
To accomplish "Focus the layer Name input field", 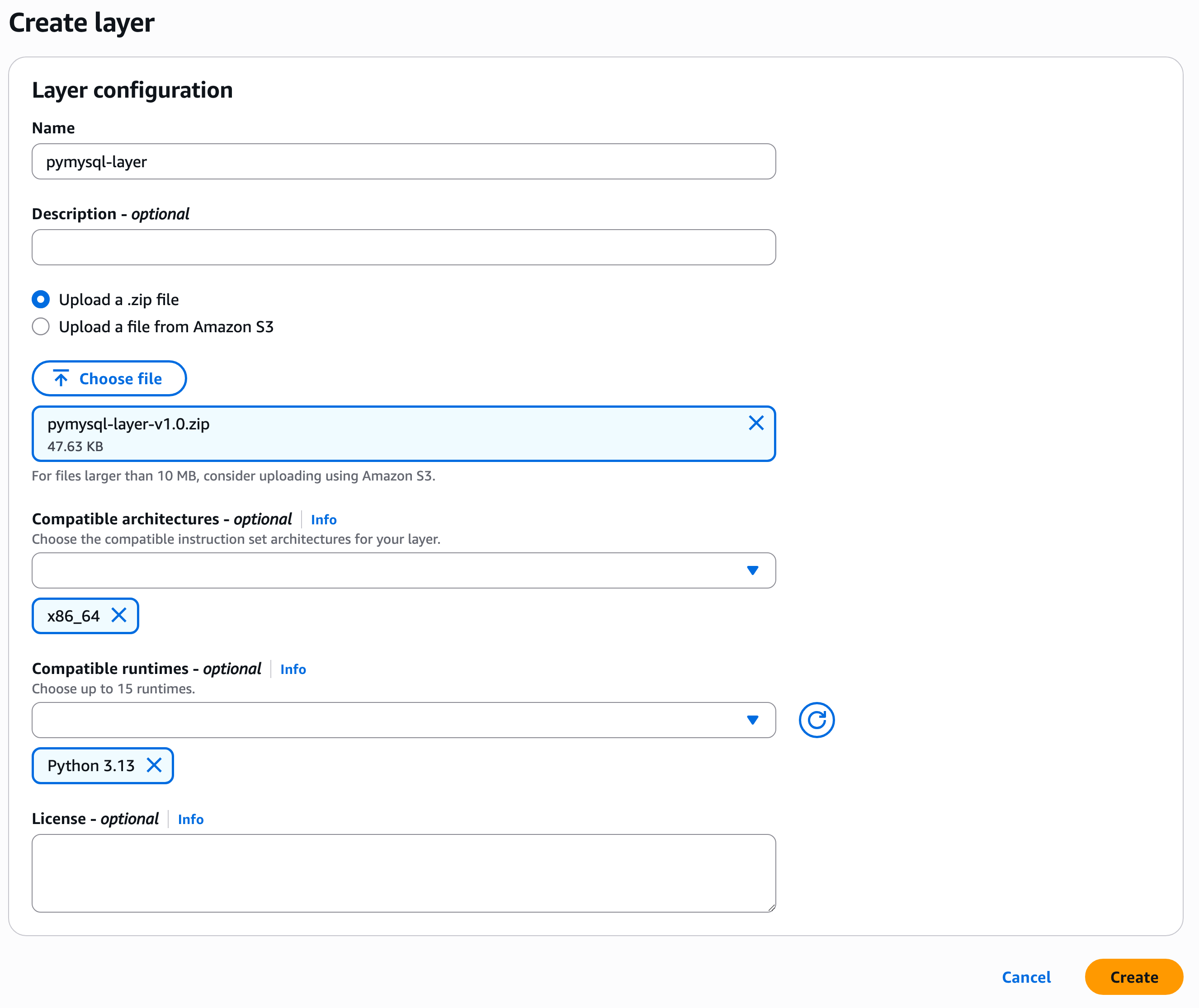I will [x=403, y=162].
